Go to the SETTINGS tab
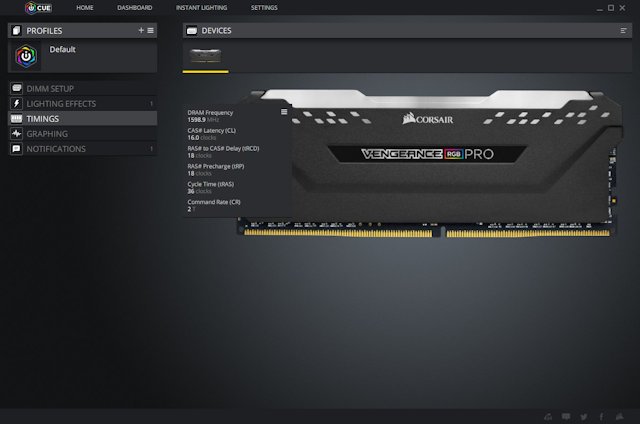The image size is (640, 424). pyautogui.click(x=264, y=8)
